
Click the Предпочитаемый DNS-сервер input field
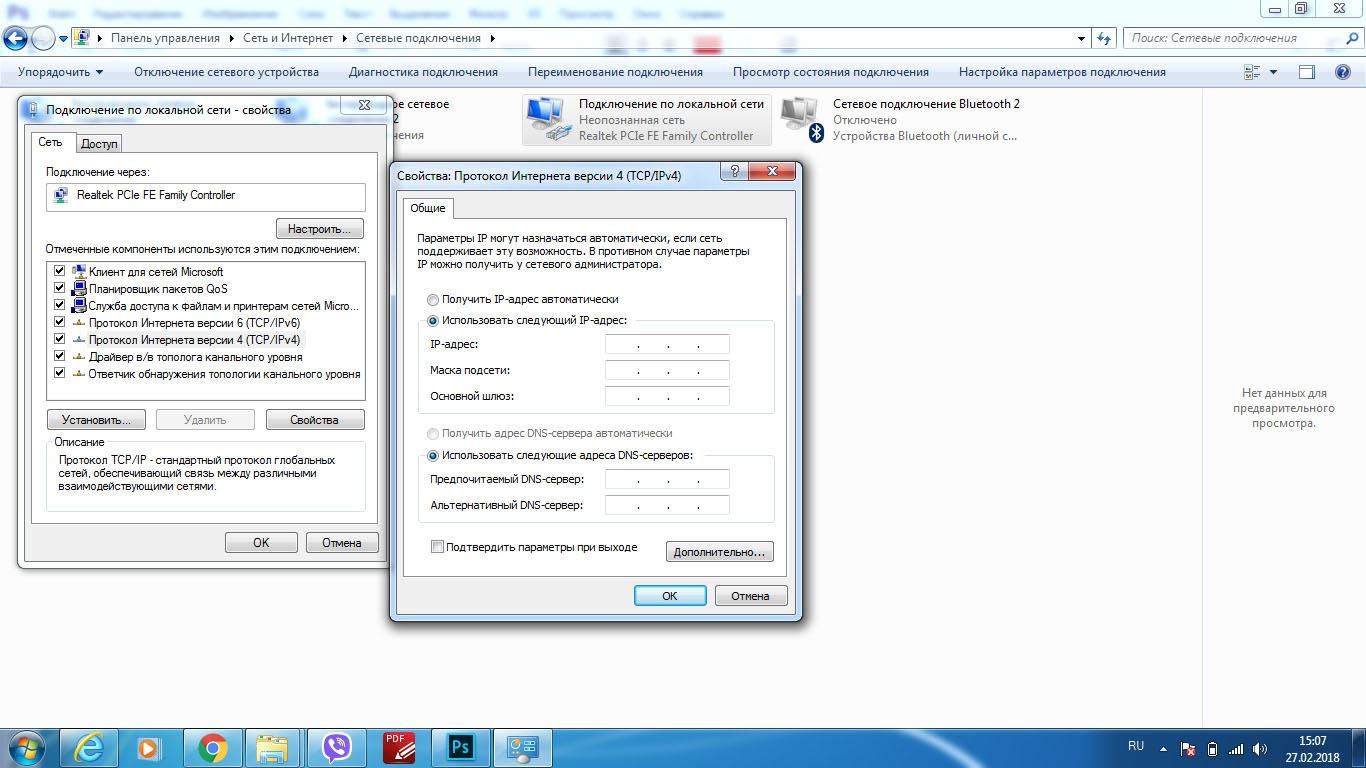pos(667,479)
